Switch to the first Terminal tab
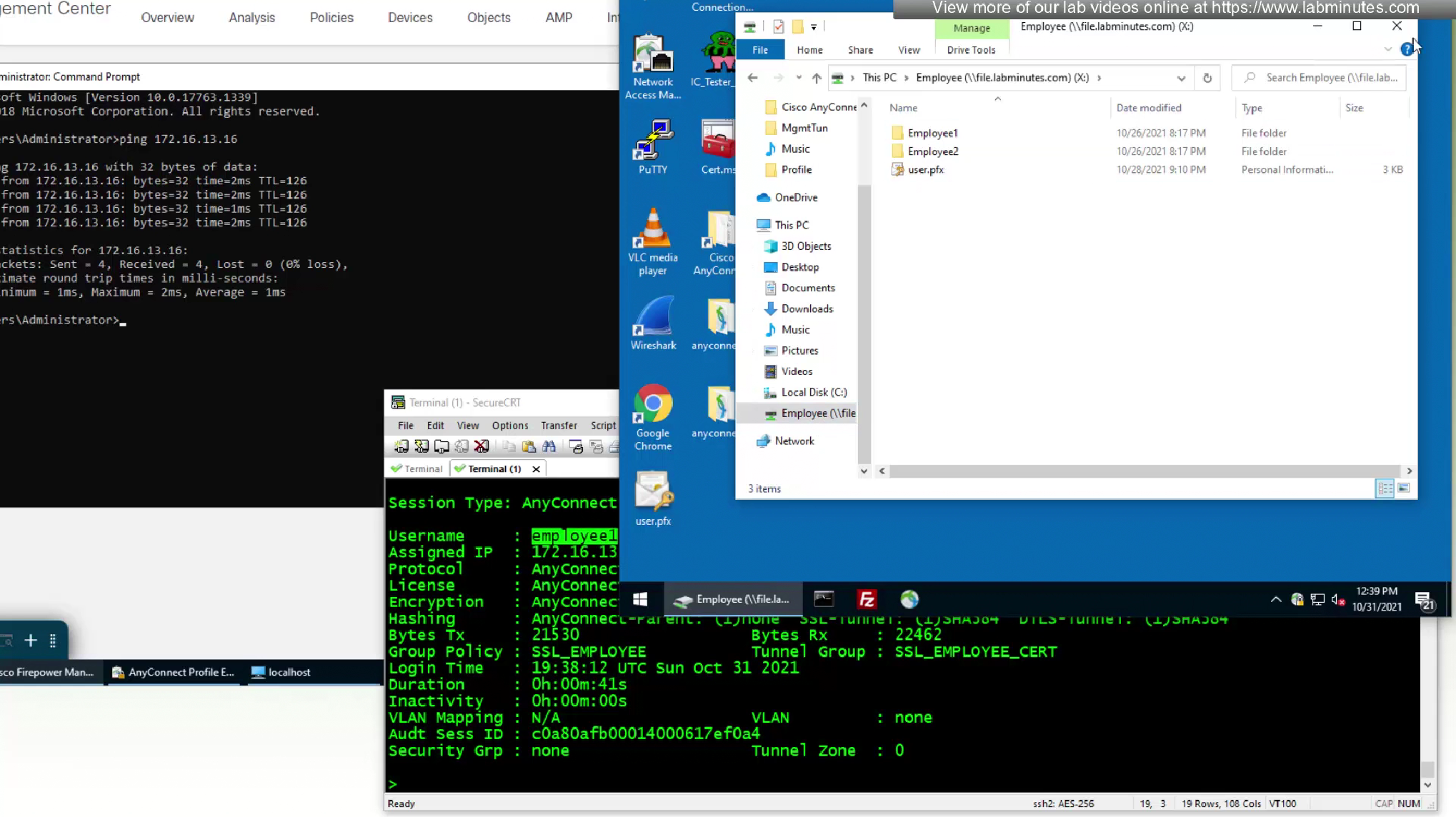 (x=418, y=468)
